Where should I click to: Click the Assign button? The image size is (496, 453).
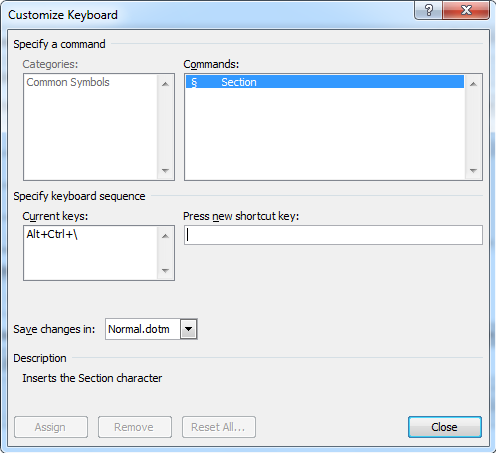coord(51,427)
